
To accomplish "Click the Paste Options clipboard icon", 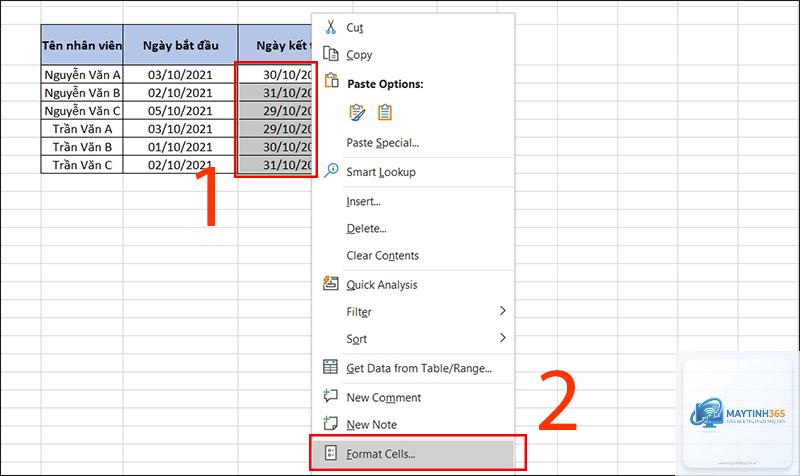I will [332, 80].
